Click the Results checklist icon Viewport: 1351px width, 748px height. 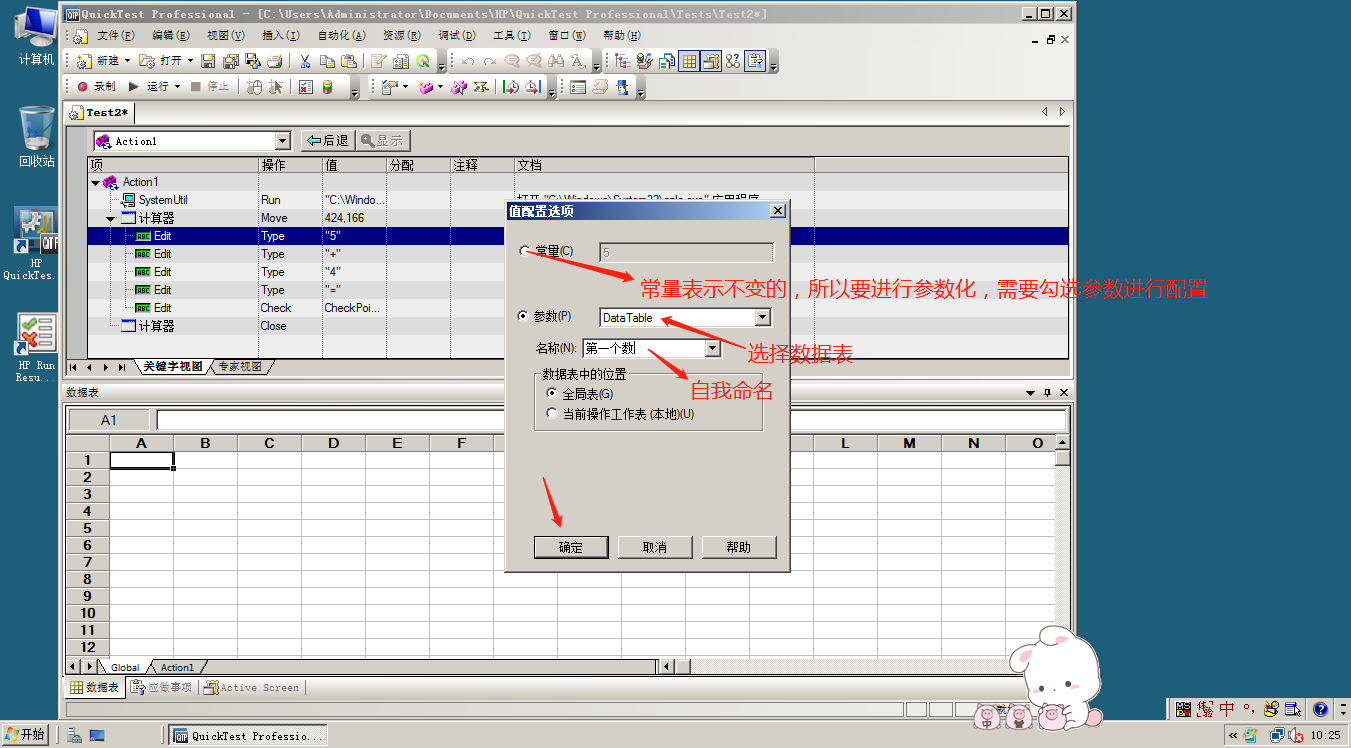coord(305,86)
